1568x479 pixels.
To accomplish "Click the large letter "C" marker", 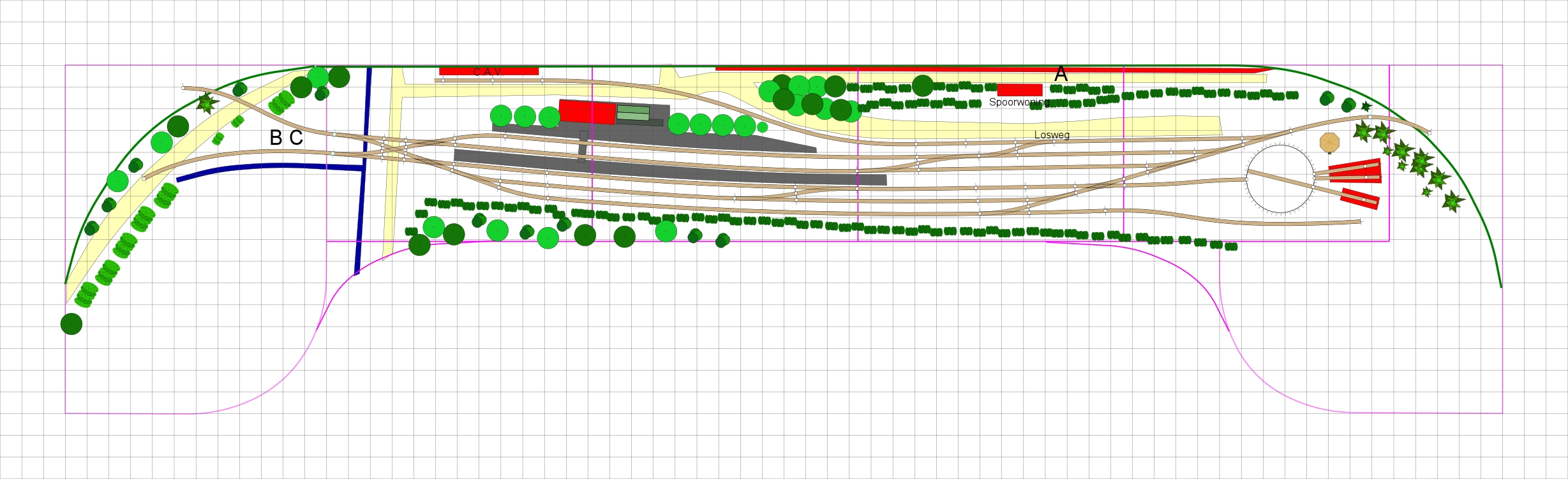I will (x=296, y=137).
